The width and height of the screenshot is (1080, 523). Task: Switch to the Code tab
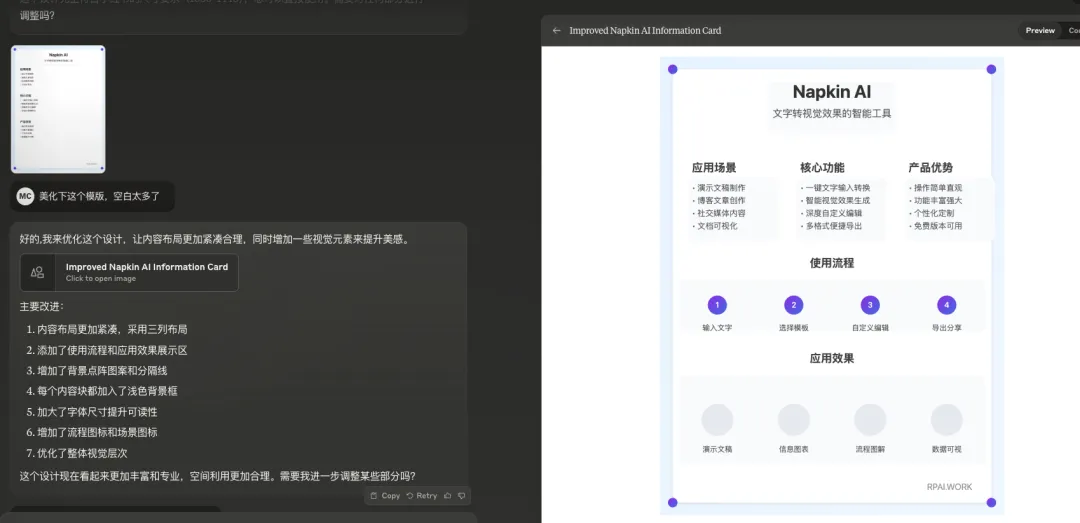[x=1073, y=31]
